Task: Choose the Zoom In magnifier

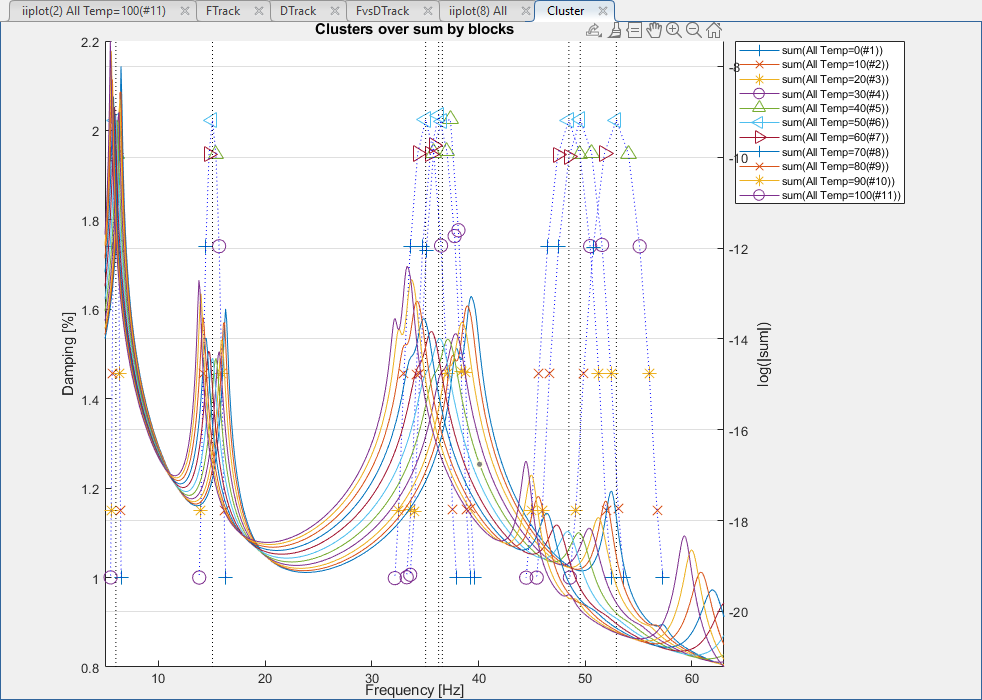Action: pyautogui.click(x=674, y=30)
